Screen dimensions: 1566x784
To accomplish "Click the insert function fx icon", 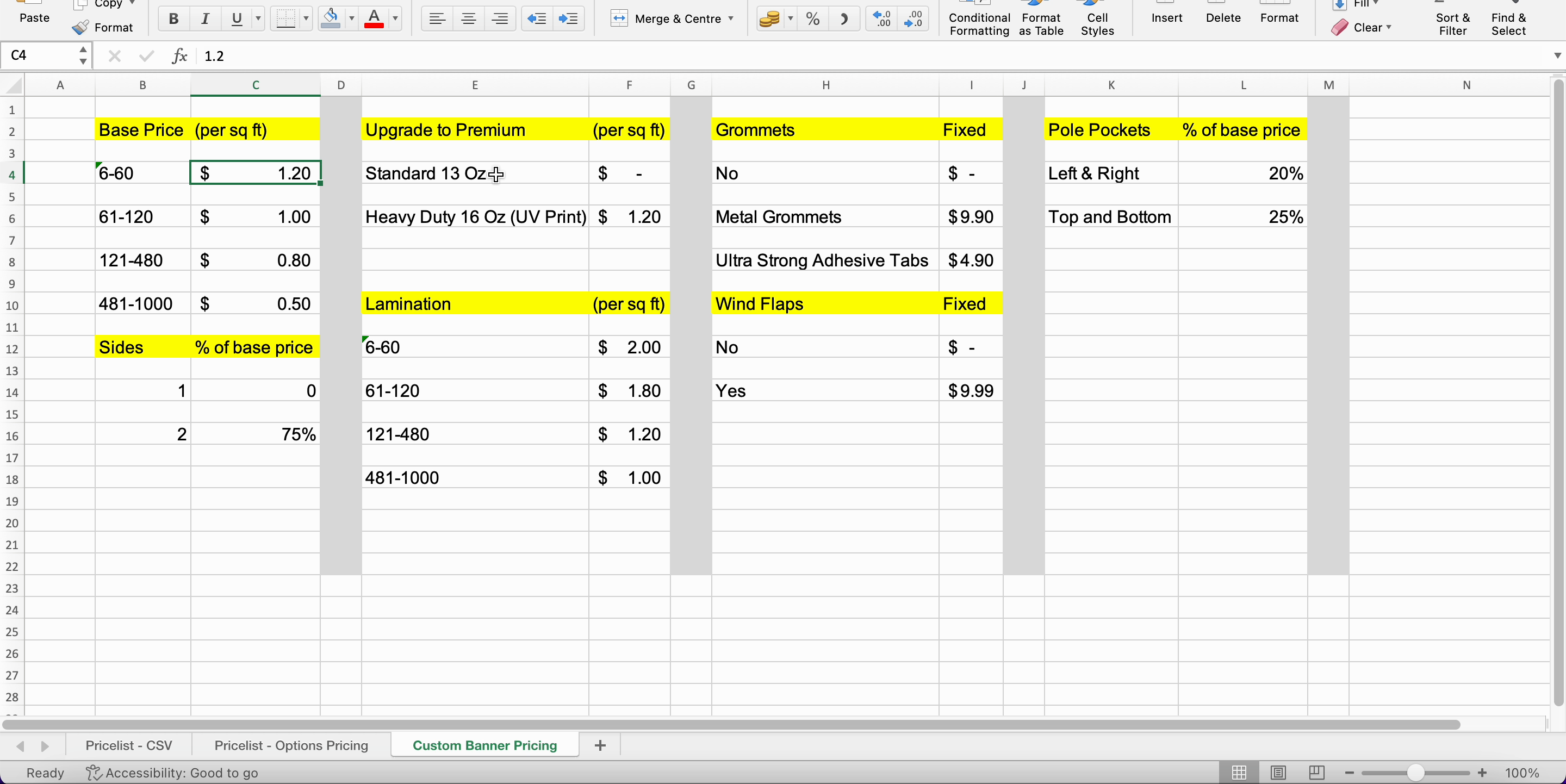I will (179, 56).
